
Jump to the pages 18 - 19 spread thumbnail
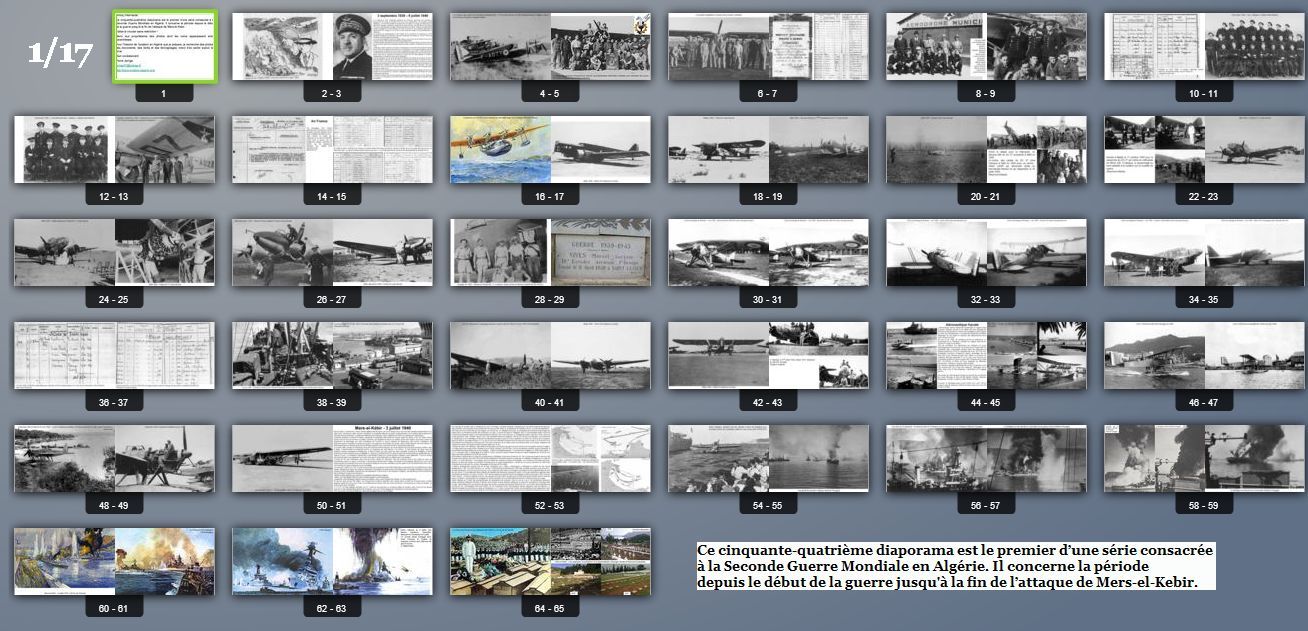(x=768, y=150)
